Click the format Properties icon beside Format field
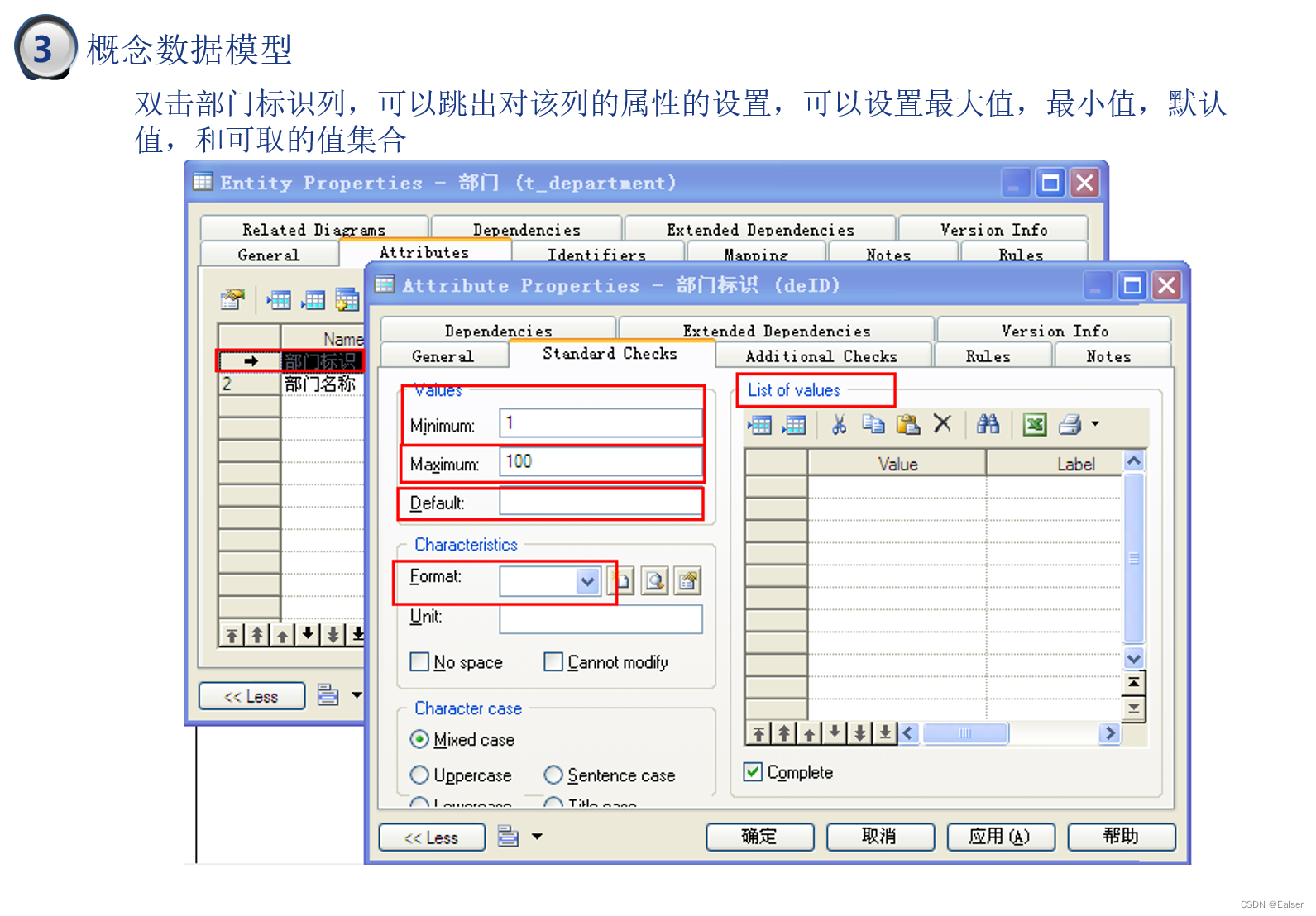Screen dimensions: 1316x916 pos(687,581)
